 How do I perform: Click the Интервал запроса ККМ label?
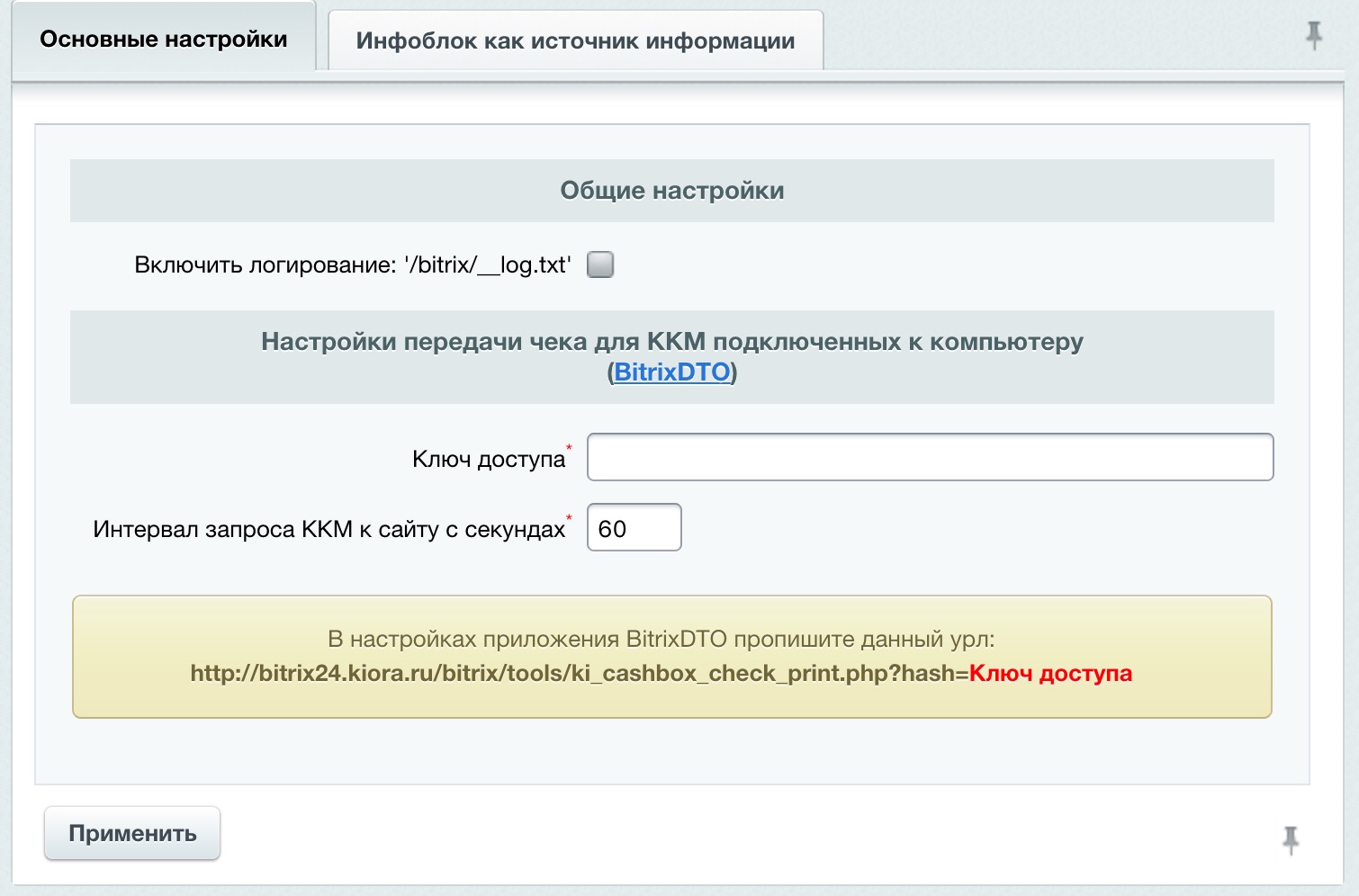pos(328,530)
